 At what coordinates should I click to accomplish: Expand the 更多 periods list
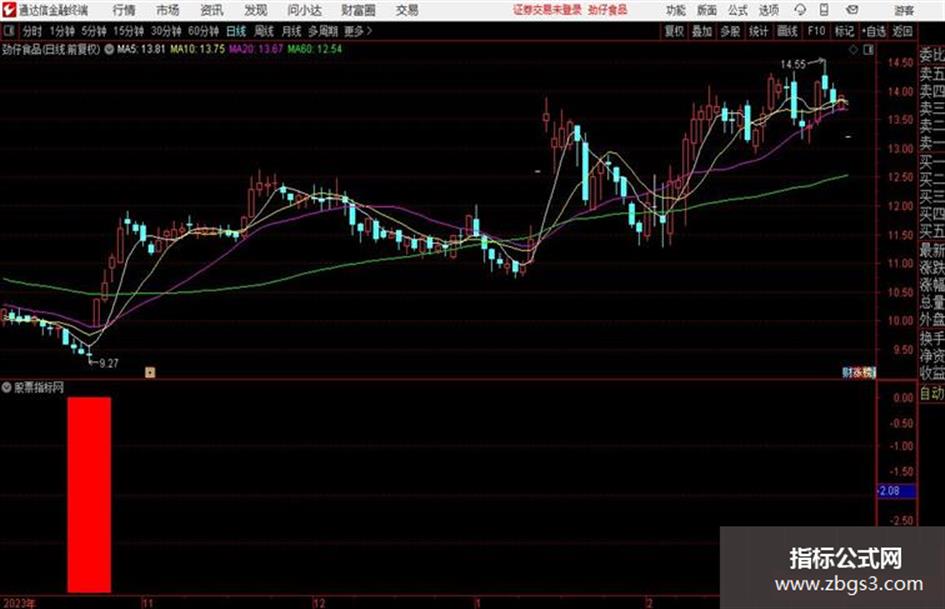pos(358,31)
